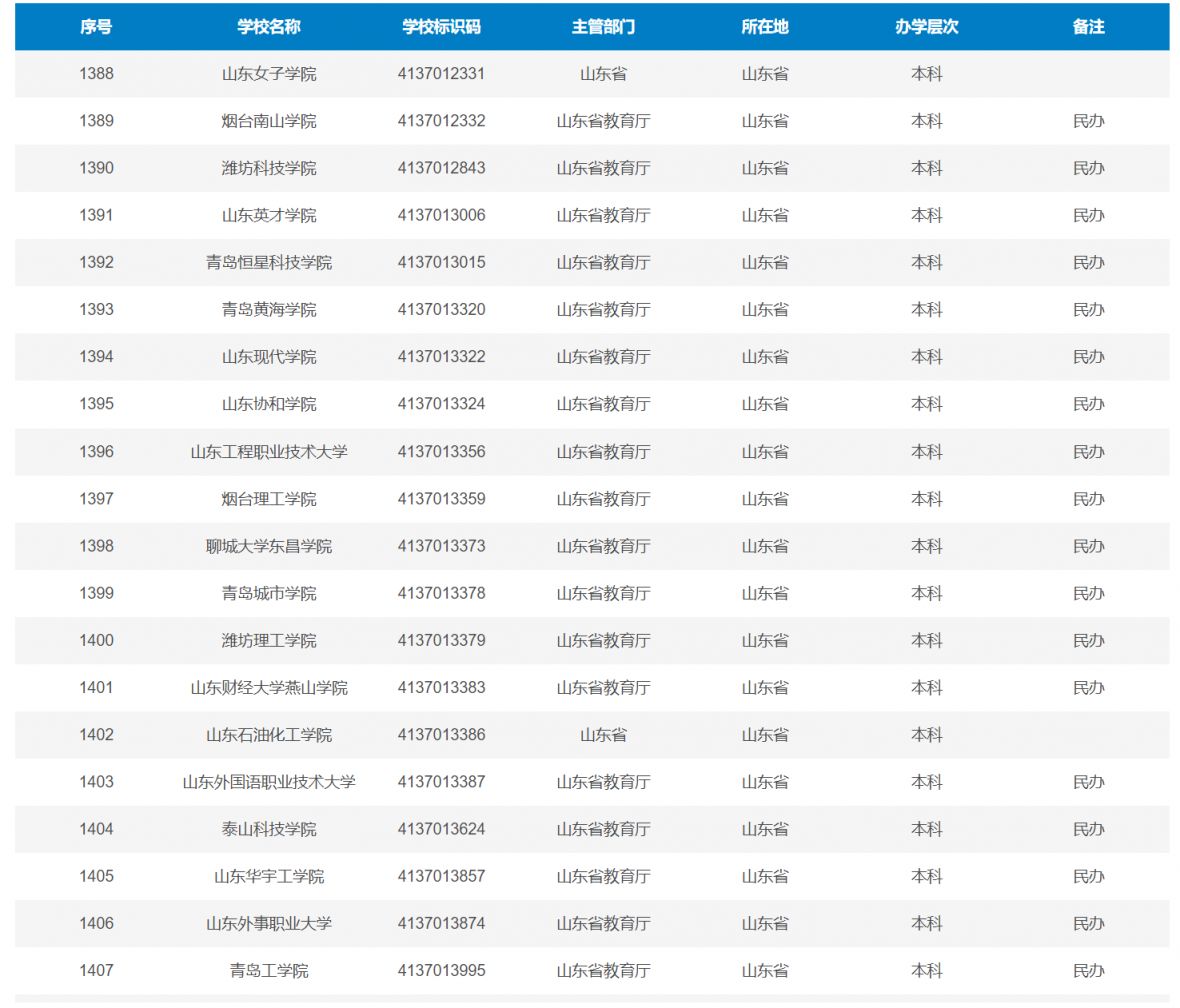
Task: Click 民办 remark in row 1407
Action: click(x=1088, y=971)
